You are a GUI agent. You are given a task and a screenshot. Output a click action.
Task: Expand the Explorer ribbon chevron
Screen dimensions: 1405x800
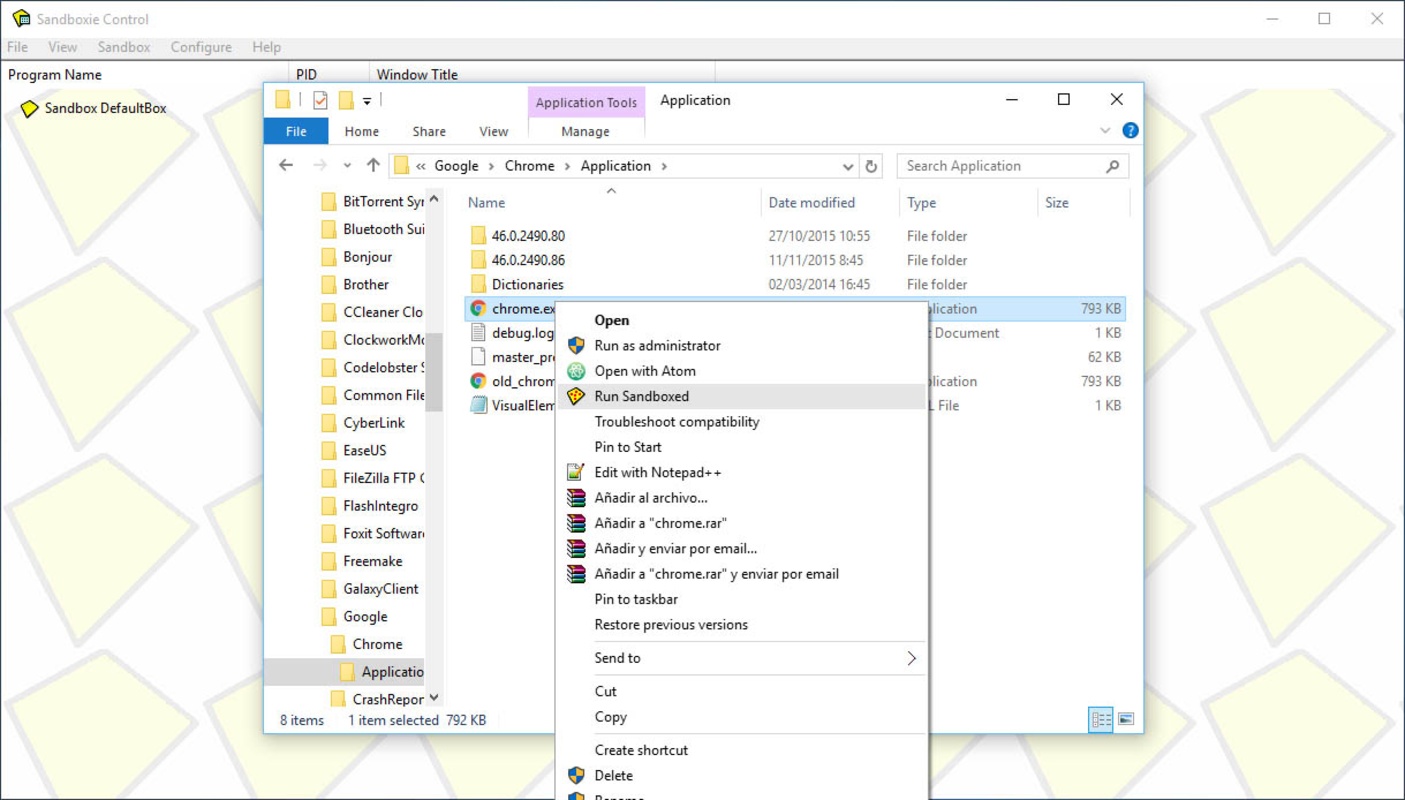coord(1105,131)
